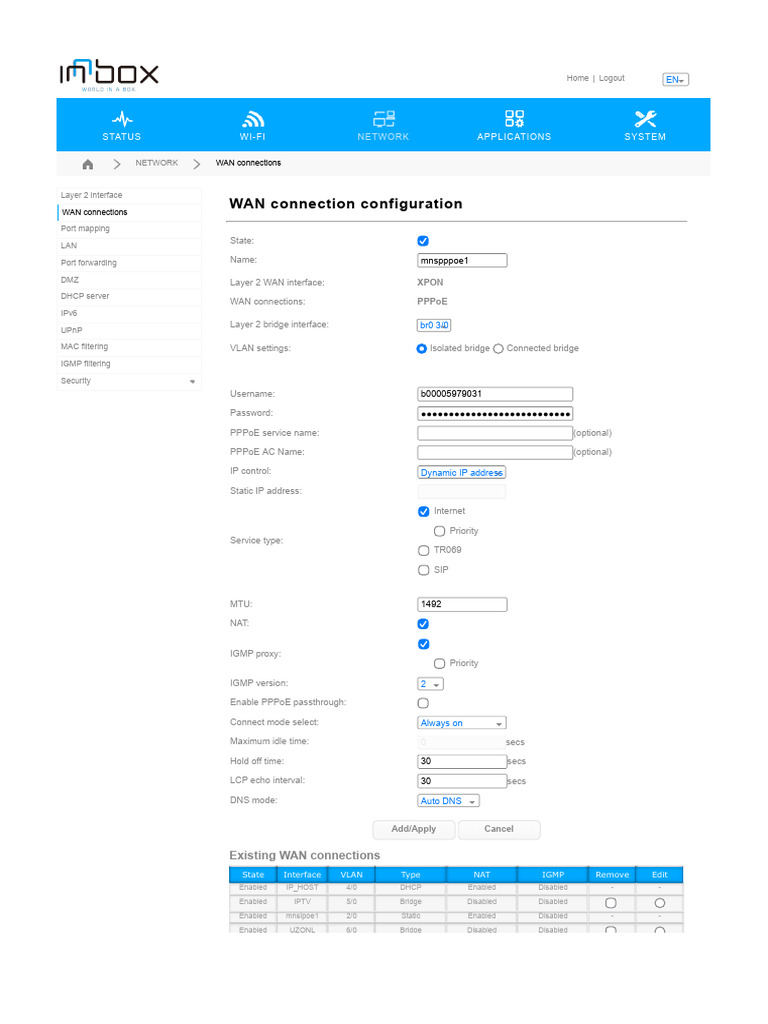Click the Interface column header

click(x=302, y=875)
